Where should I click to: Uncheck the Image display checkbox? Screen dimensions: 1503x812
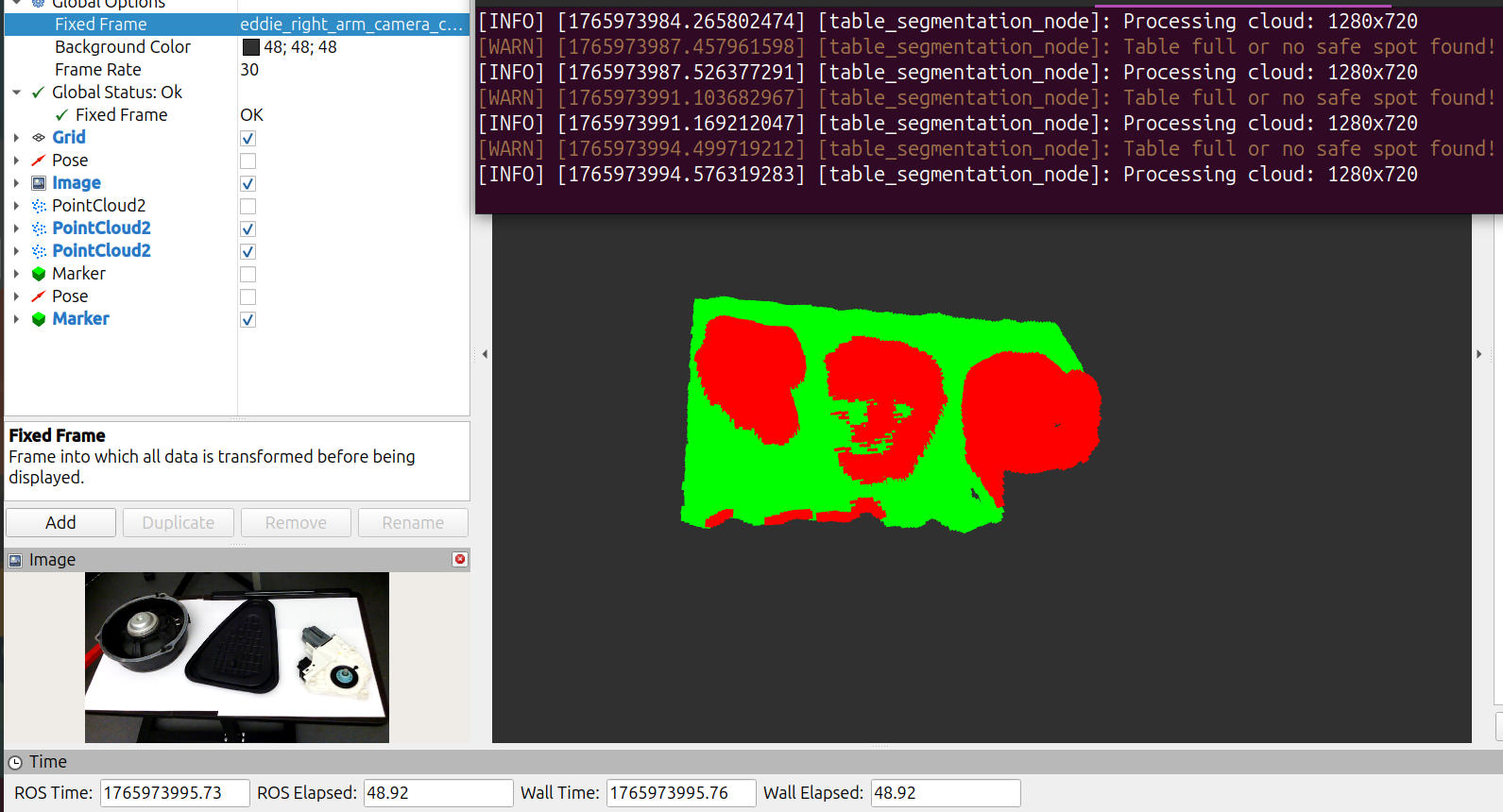coord(248,184)
